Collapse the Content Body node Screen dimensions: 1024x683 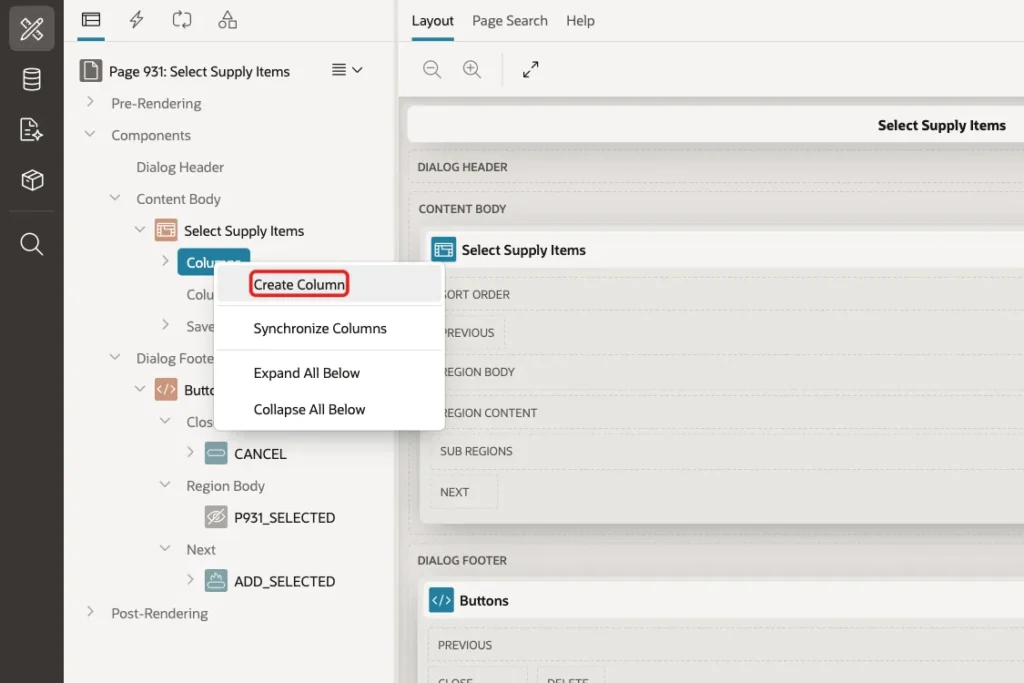pyautogui.click(x=115, y=197)
